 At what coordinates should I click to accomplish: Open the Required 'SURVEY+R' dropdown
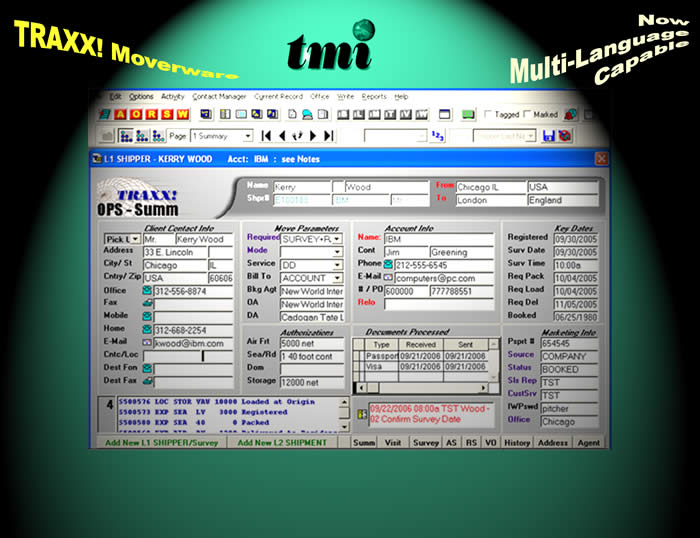(337, 239)
